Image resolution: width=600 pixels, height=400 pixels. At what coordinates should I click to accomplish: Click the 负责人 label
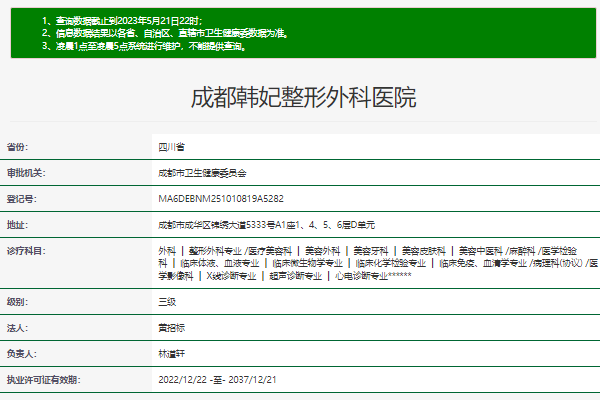click(21, 354)
